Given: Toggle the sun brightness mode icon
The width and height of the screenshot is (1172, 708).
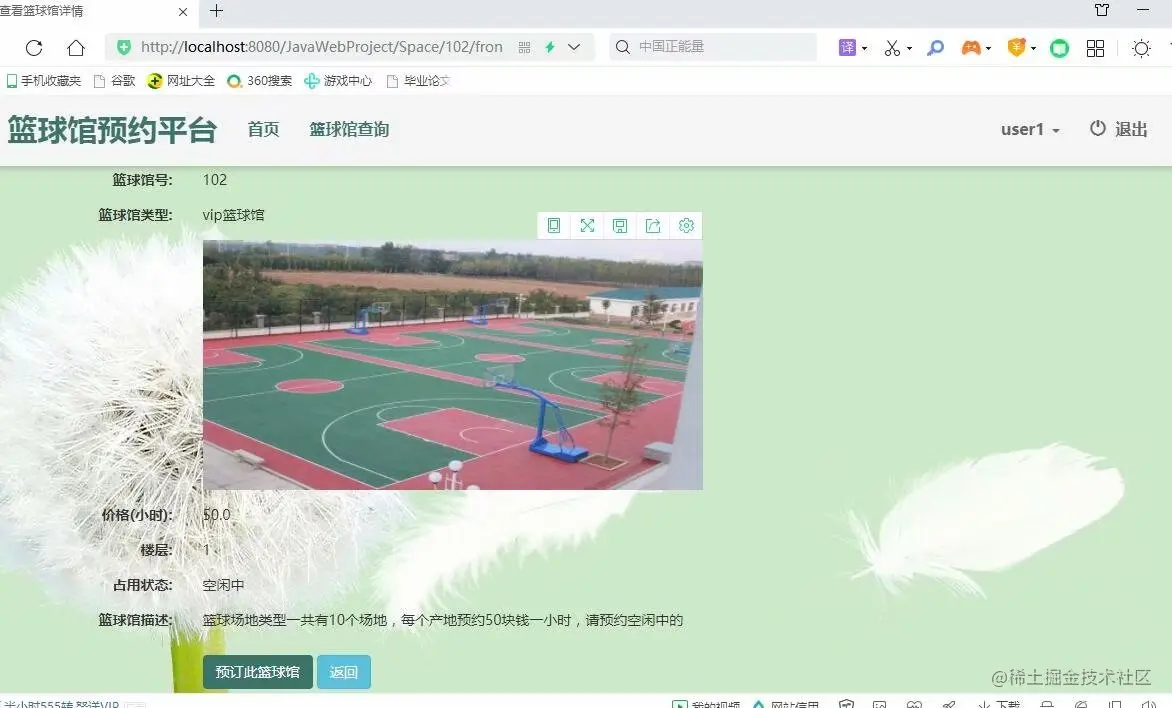Looking at the screenshot, I should 1141,49.
